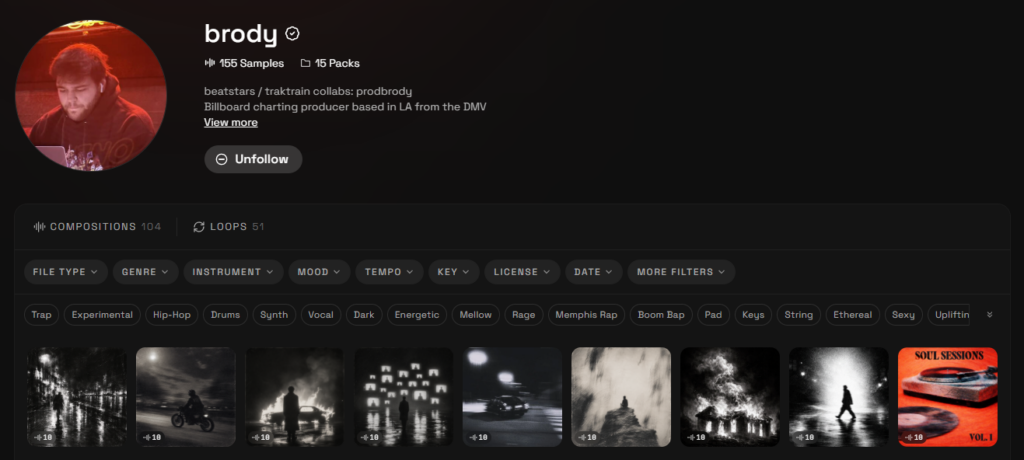1024x460 pixels.
Task: Toggle the Dark tag filter
Action: [364, 315]
